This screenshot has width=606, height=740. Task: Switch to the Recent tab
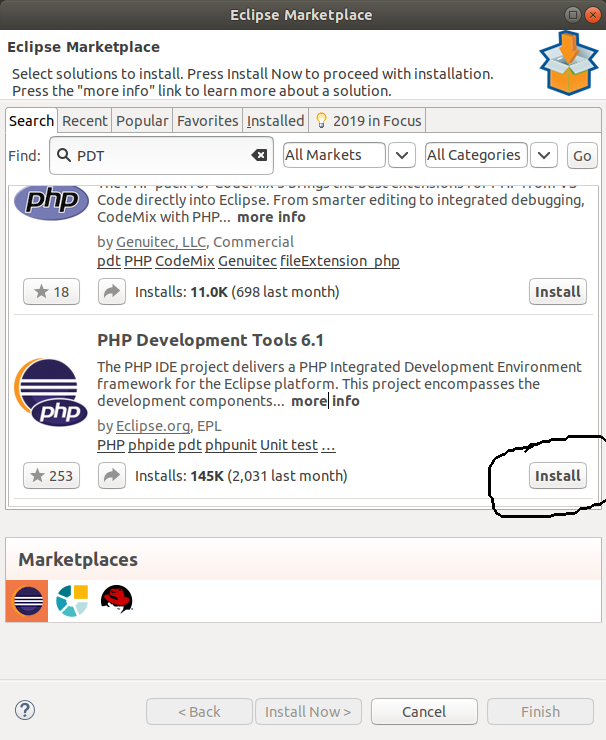(x=85, y=121)
